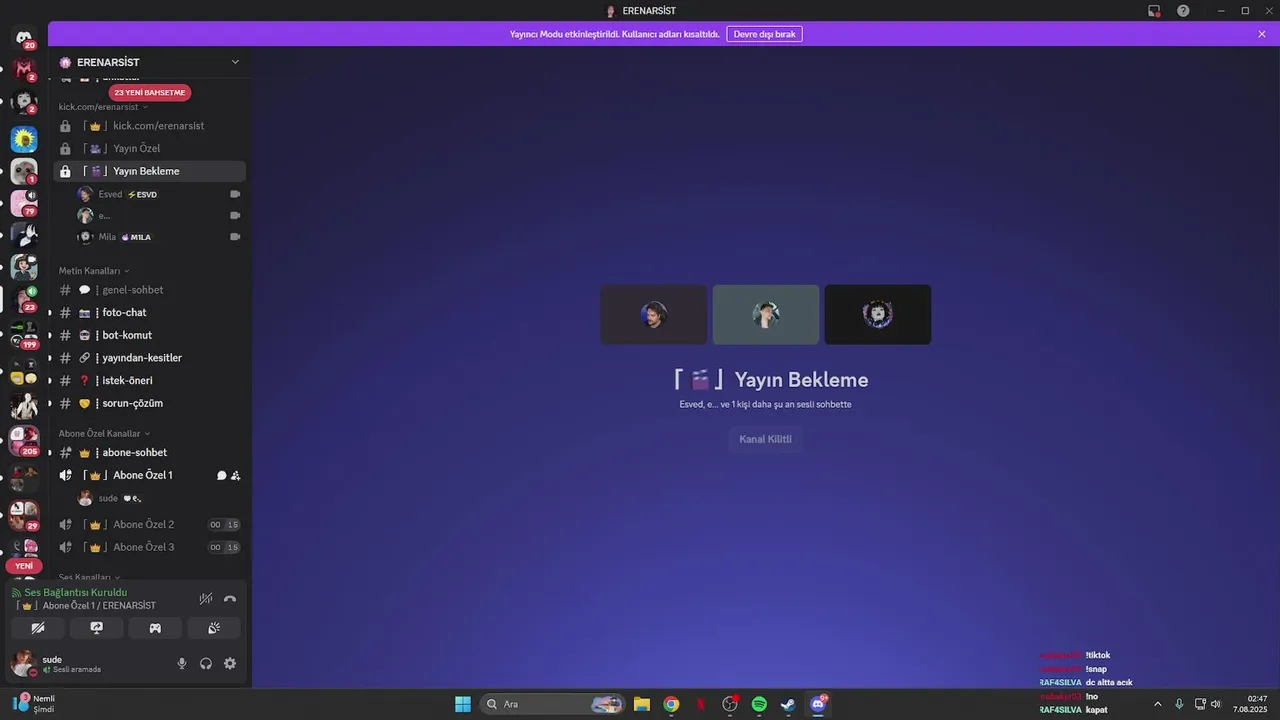Open the sorun-çözüm text channel
1280x720 pixels.
[x=150, y=403]
